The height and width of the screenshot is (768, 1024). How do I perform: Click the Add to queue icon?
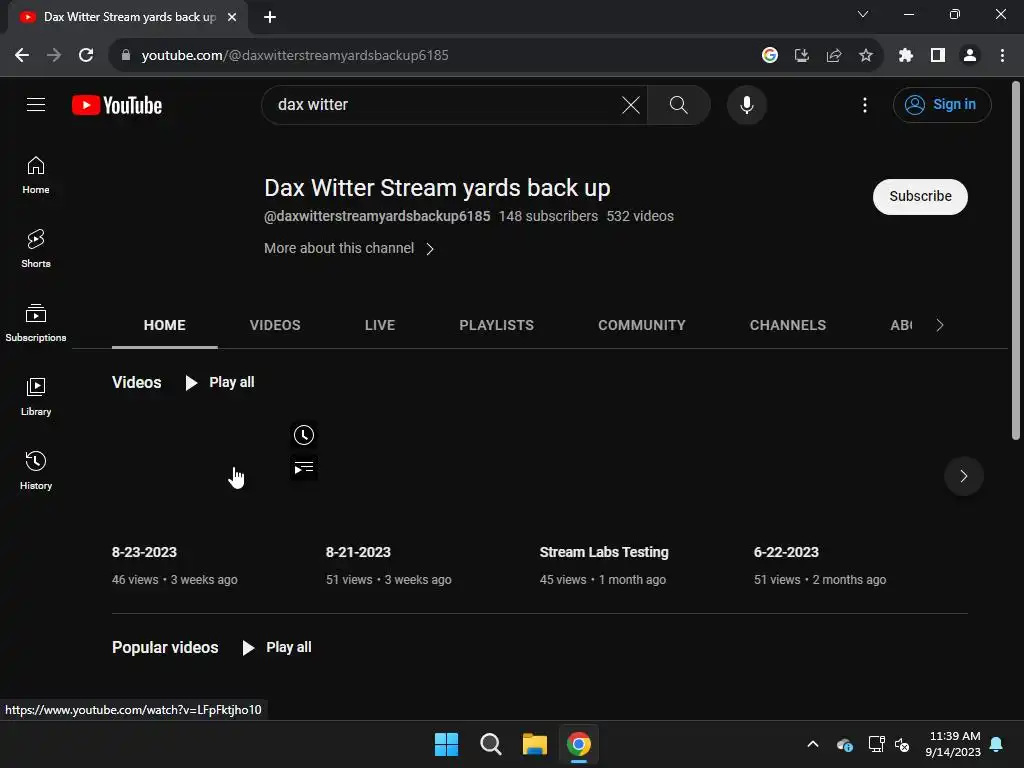[304, 468]
